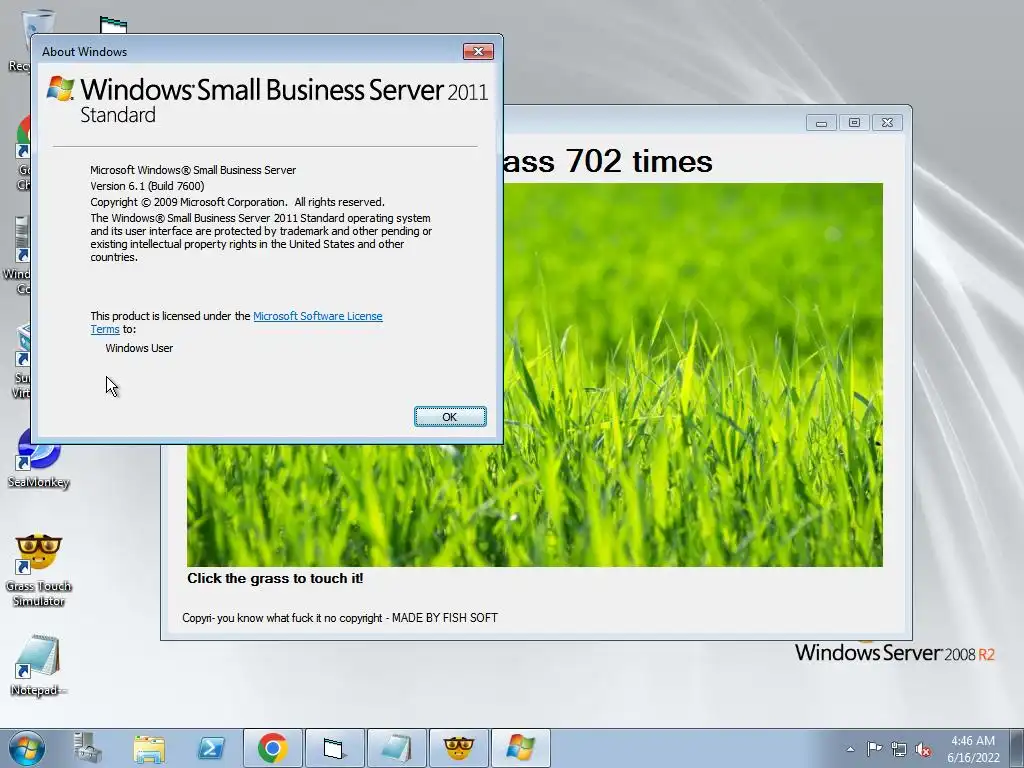The width and height of the screenshot is (1024, 768).
Task: Click the 'Version 6.1 (Build 7600)' text
Action: coord(147,186)
